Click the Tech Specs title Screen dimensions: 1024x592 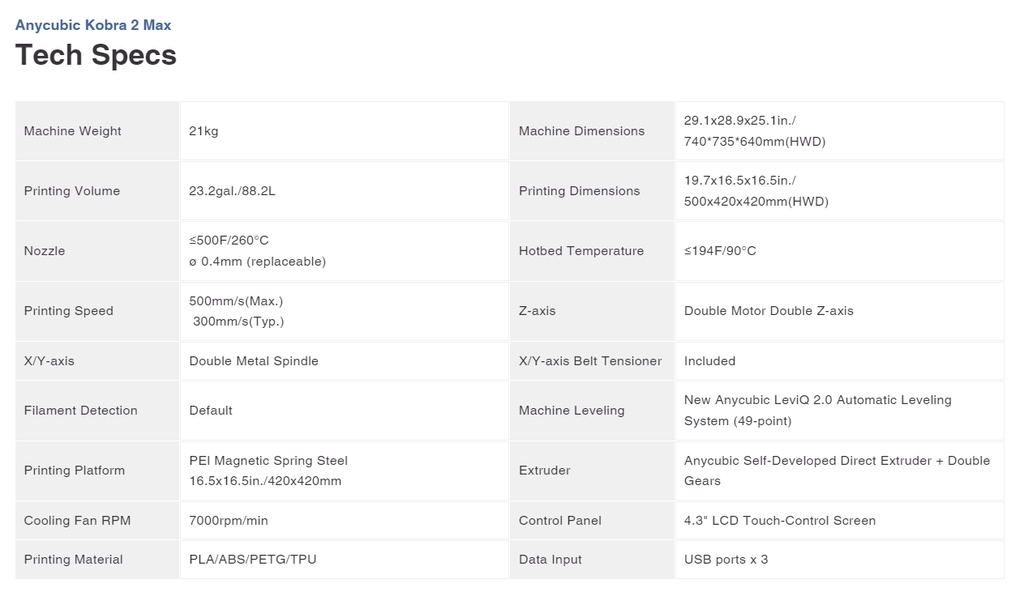click(x=96, y=55)
